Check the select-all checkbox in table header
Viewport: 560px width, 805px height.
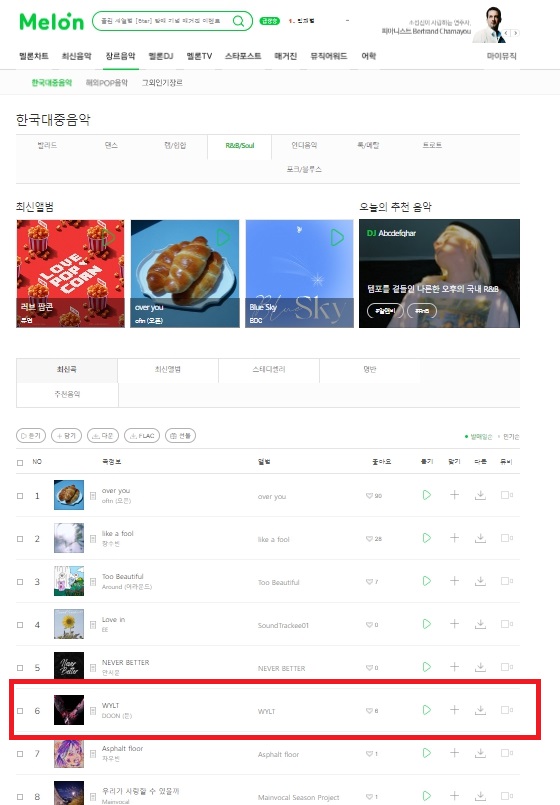tap(20, 463)
